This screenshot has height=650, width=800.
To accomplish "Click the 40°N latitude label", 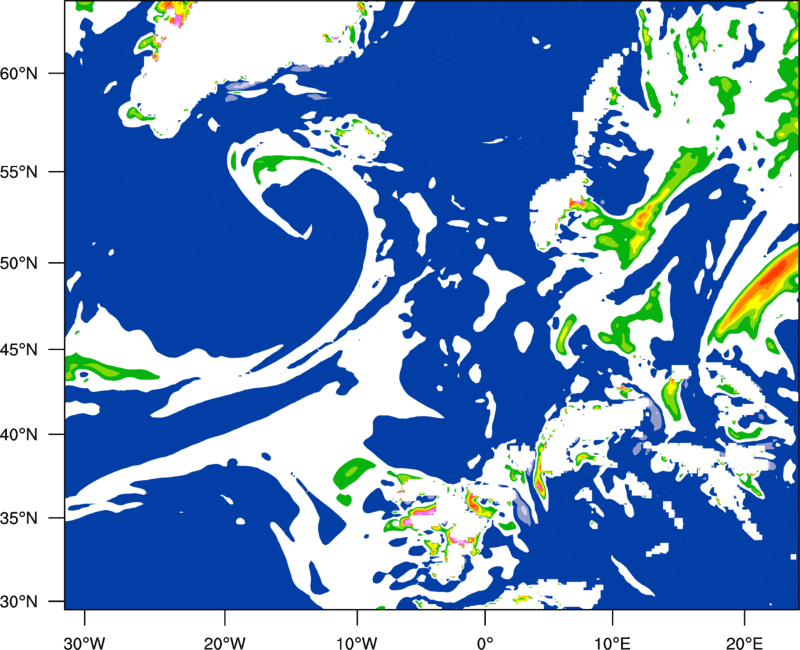I will point(19,435).
